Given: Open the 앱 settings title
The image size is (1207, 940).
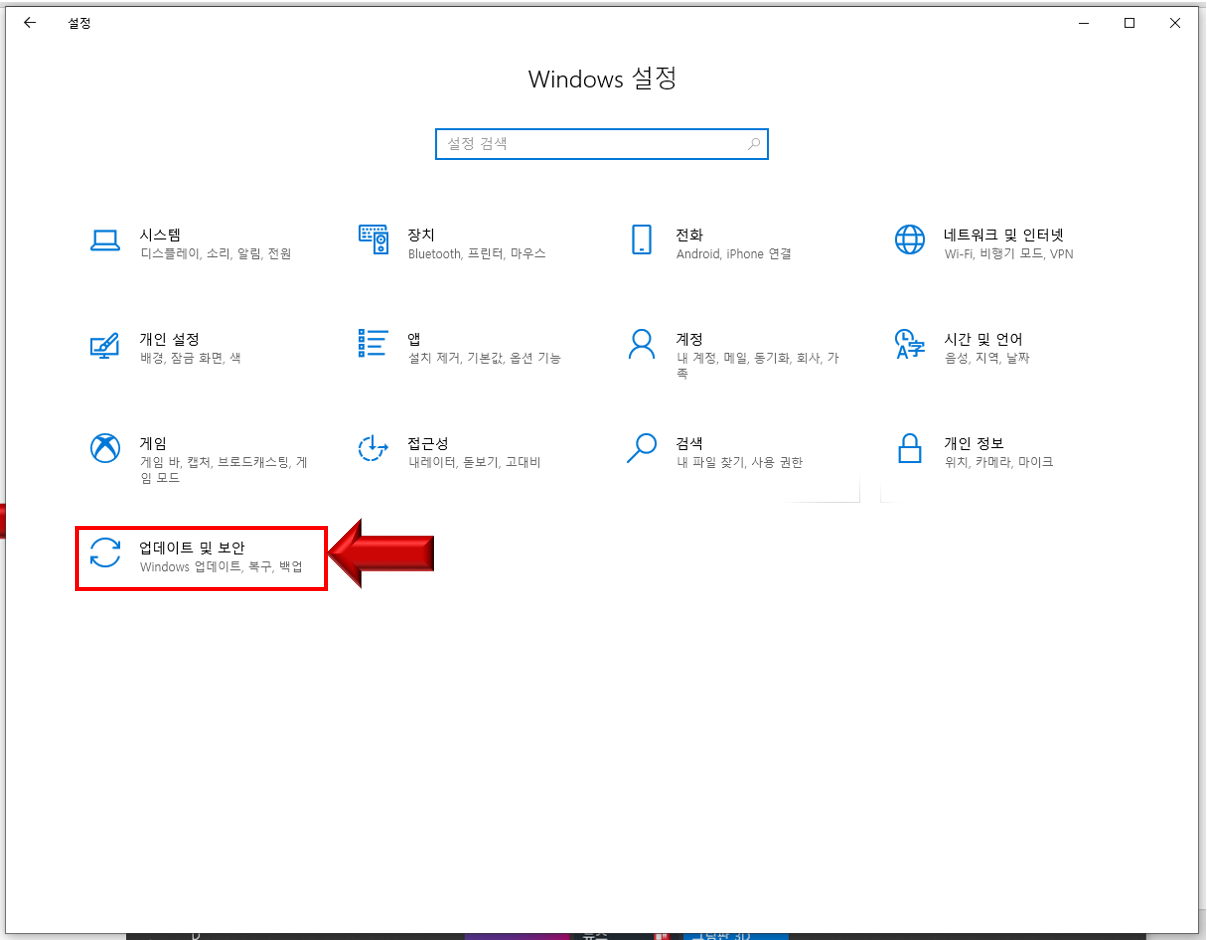Looking at the screenshot, I should pos(414,339).
